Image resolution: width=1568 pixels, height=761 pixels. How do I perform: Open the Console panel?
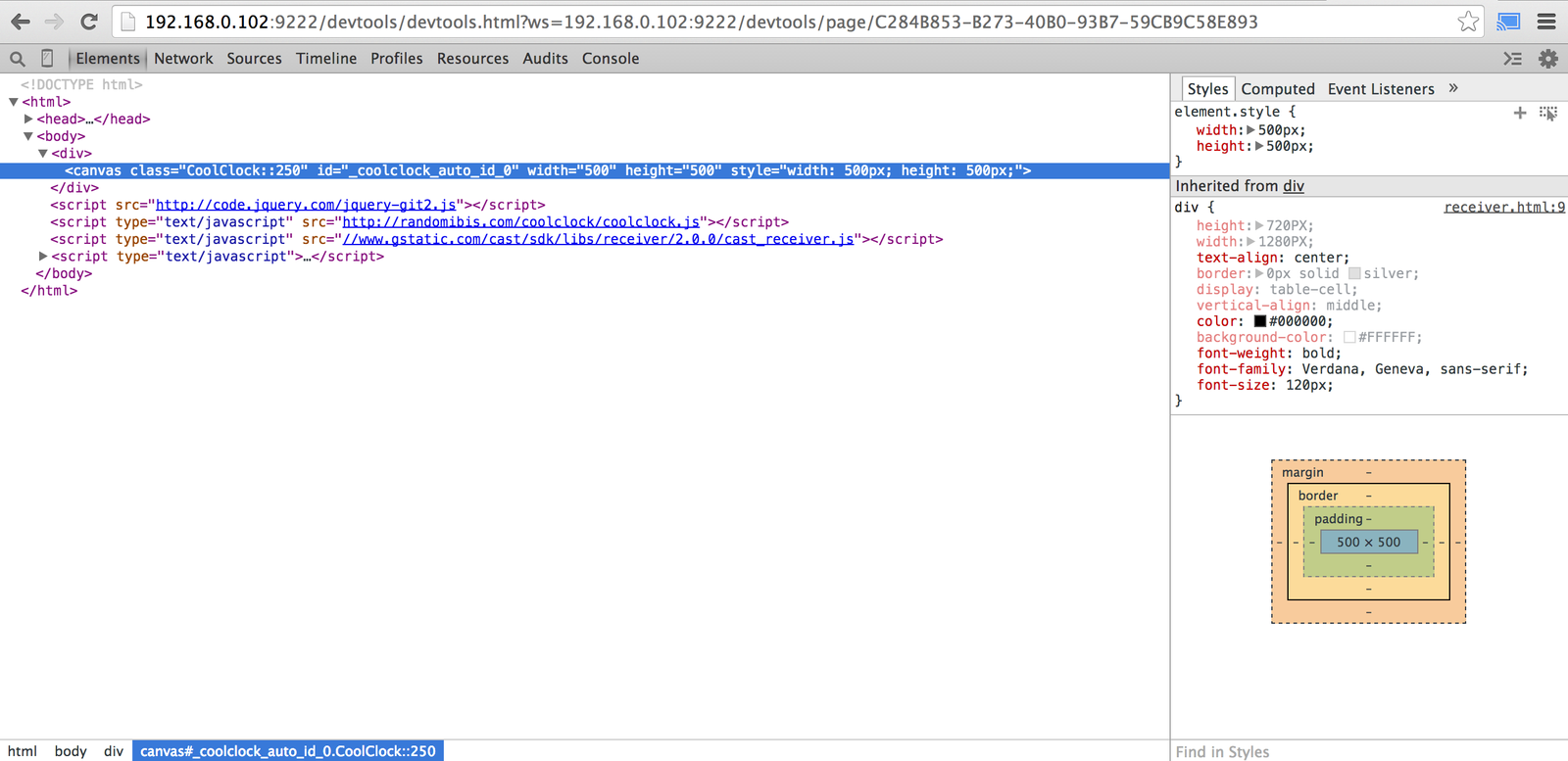click(x=611, y=59)
